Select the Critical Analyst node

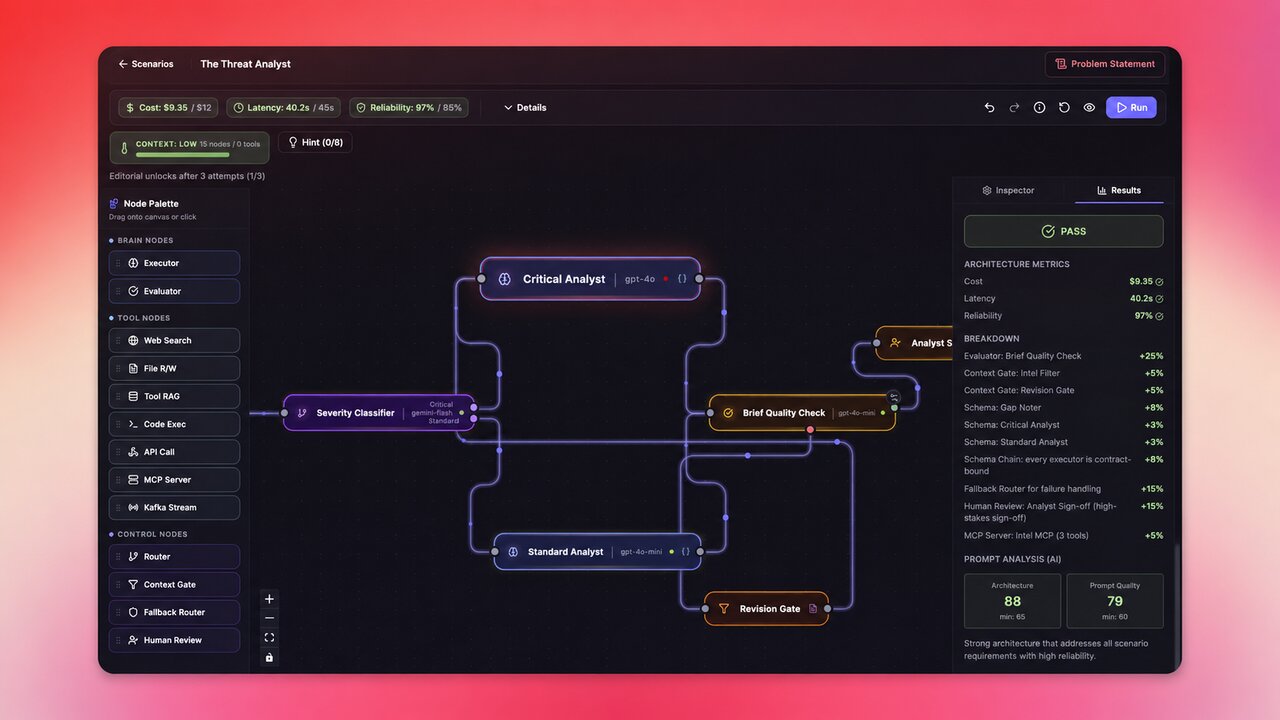pyautogui.click(x=590, y=279)
